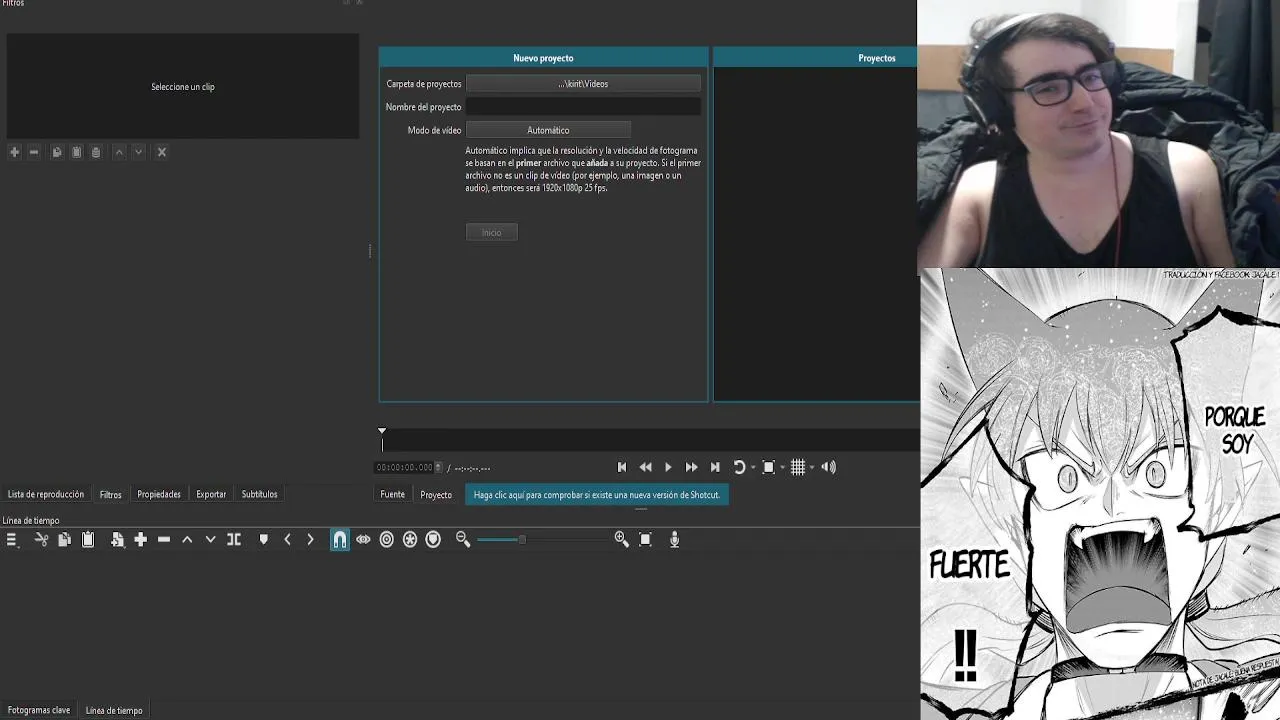Screen dimensions: 1280x720
Task: Click the timecode field 00:00:00.000
Action: [404, 467]
